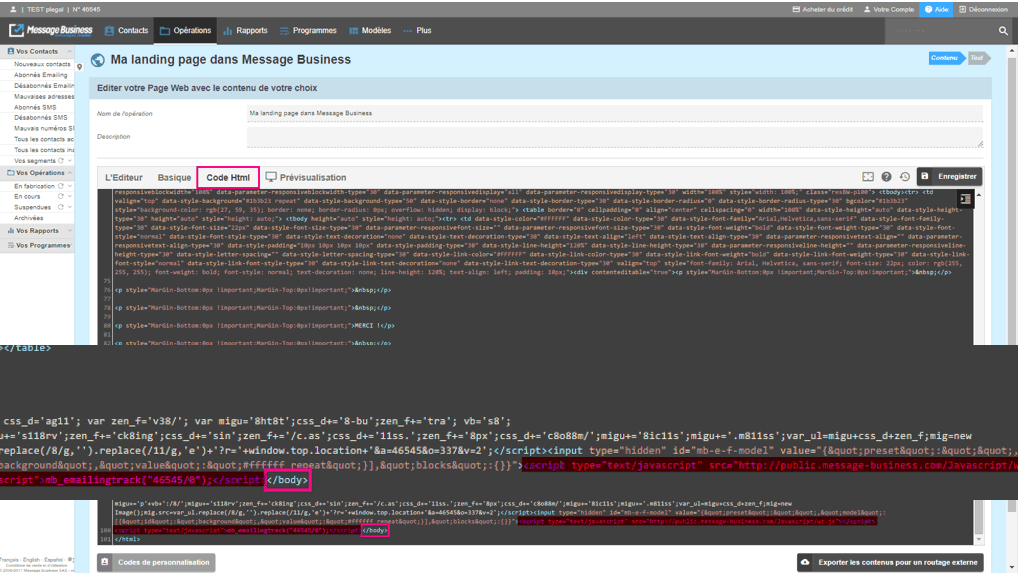Click into the Description text area
The height and width of the screenshot is (576, 1018).
(x=614, y=137)
